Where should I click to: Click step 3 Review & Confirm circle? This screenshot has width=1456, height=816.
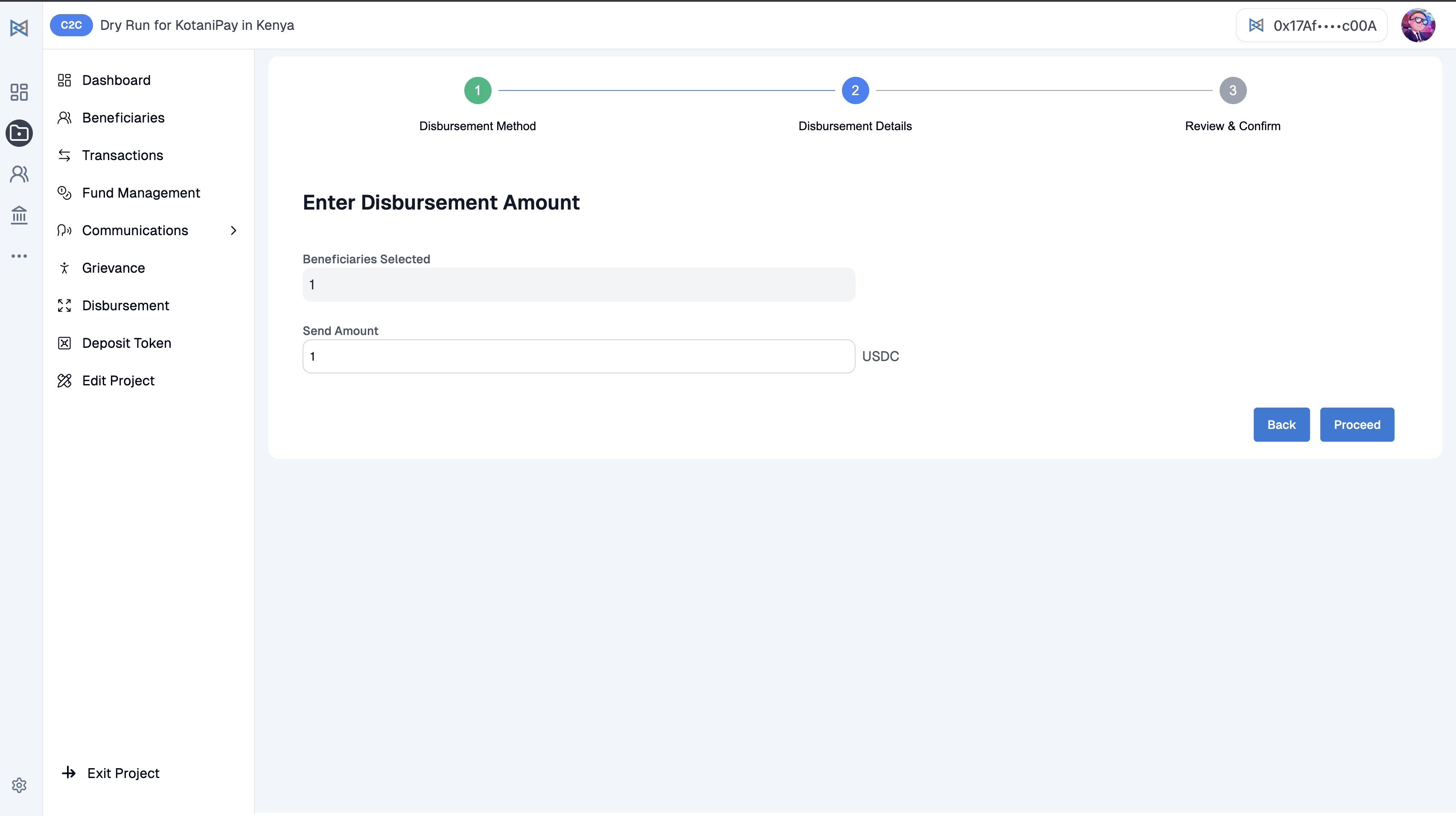pyautogui.click(x=1232, y=90)
